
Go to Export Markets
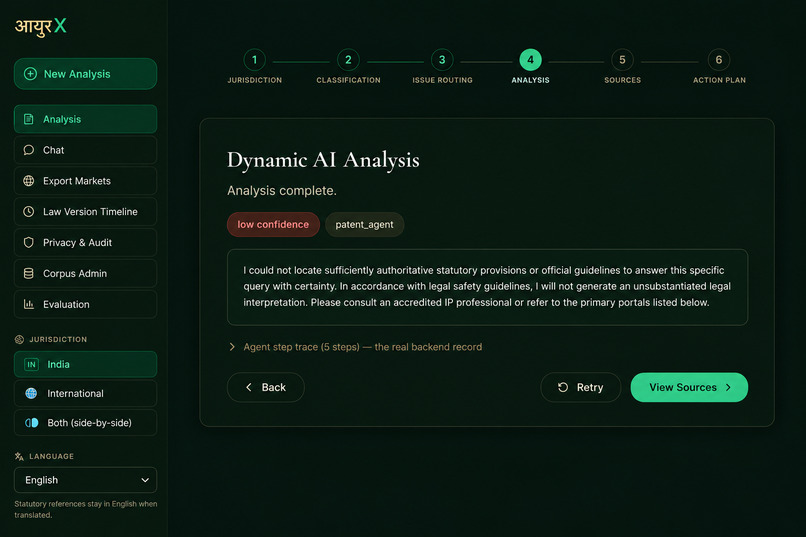(x=85, y=181)
